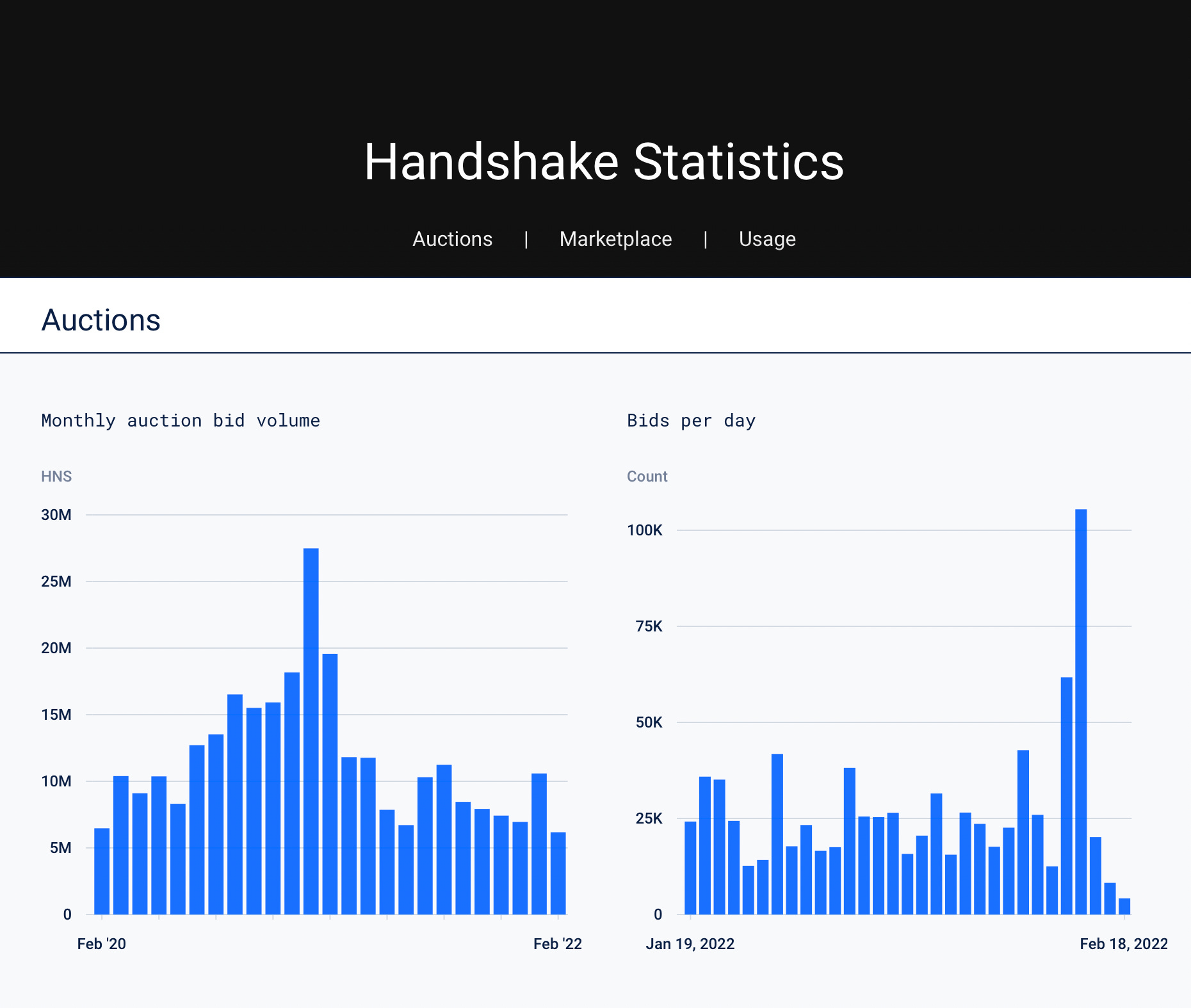Click the '20M' y-axis label
The height and width of the screenshot is (1008, 1191).
point(56,648)
